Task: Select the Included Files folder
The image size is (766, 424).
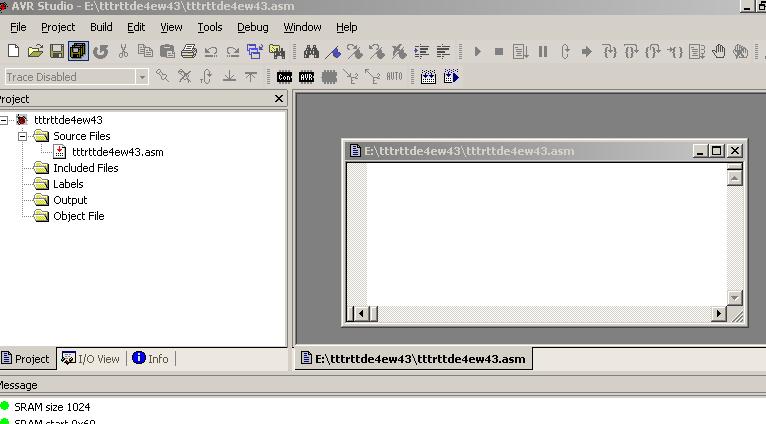Action: coord(85,168)
